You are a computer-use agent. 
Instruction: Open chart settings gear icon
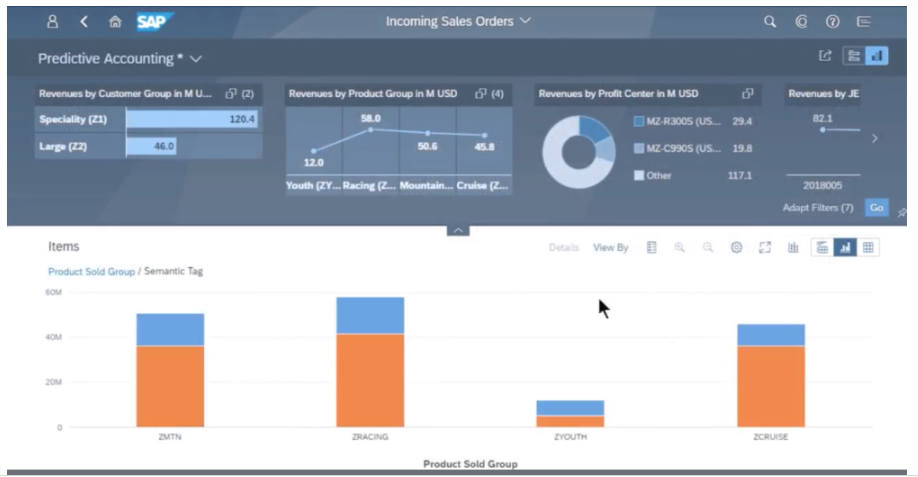tap(736, 247)
